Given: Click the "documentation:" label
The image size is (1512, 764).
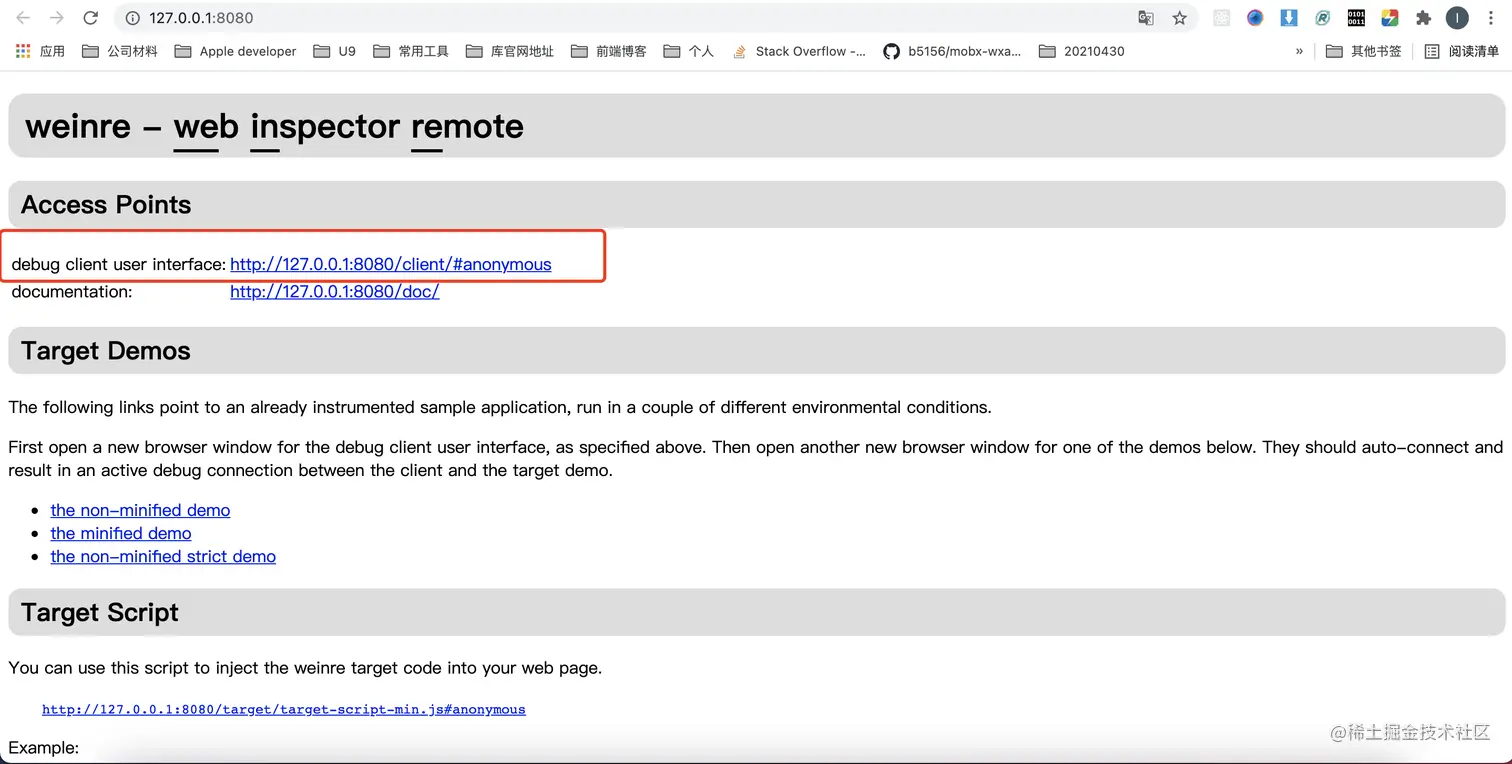Looking at the screenshot, I should 72,292.
